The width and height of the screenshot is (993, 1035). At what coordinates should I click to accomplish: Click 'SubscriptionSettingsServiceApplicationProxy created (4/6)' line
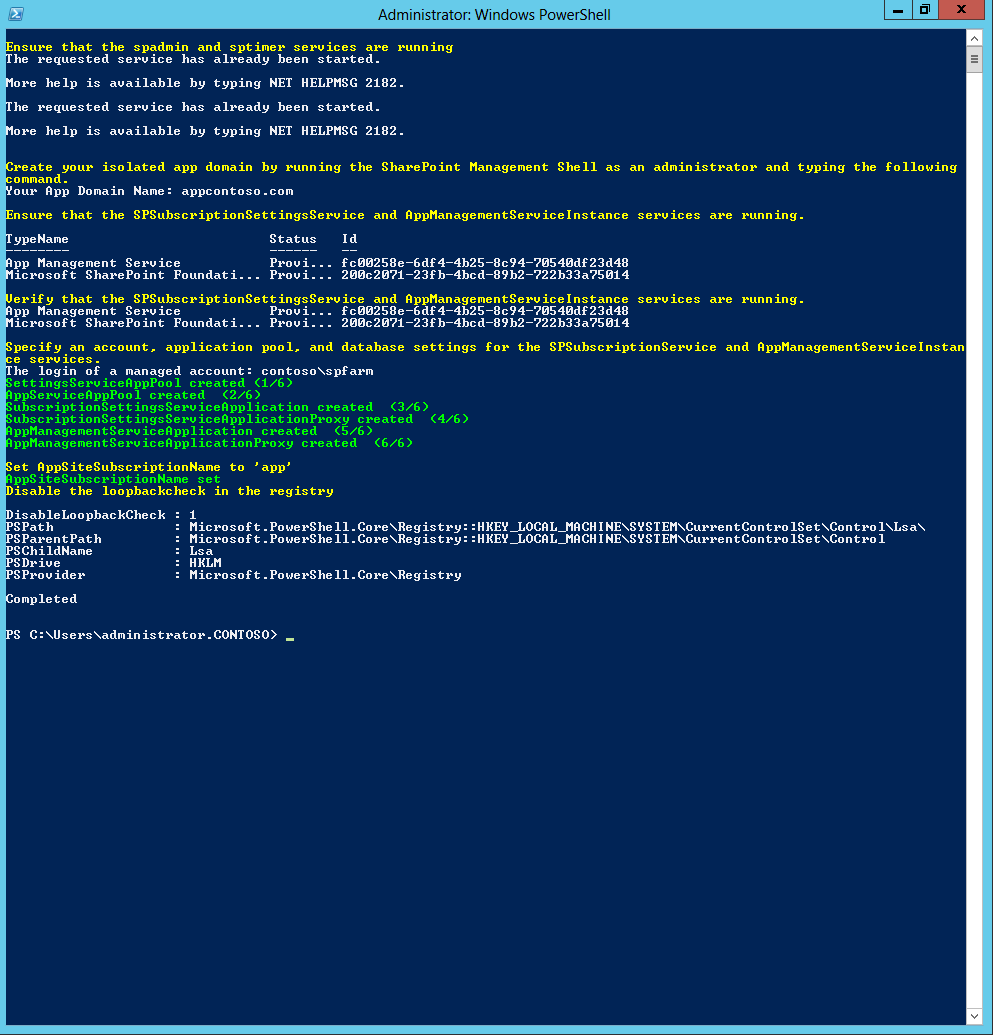point(237,419)
